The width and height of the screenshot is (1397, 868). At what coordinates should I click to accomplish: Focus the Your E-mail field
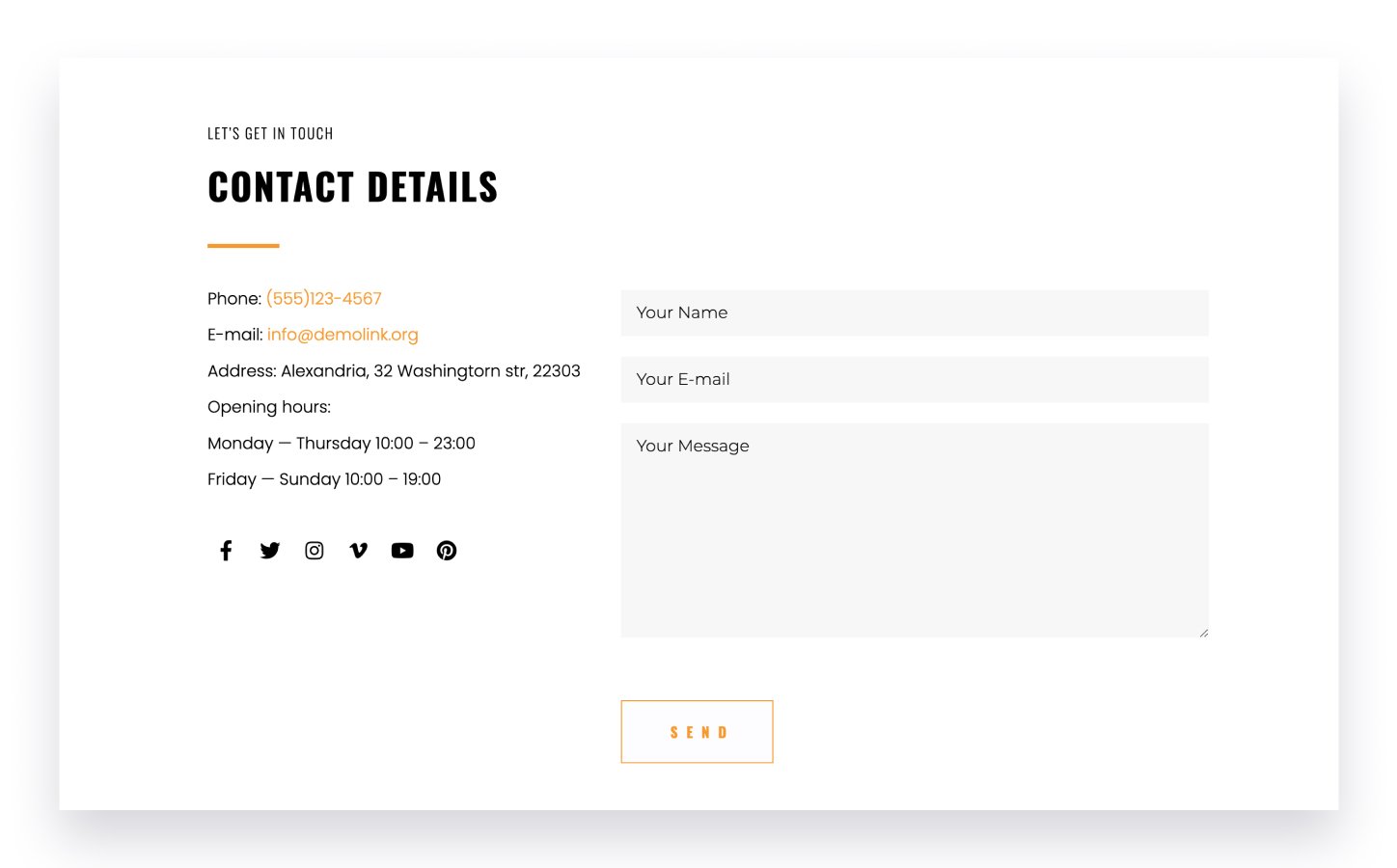click(x=915, y=380)
